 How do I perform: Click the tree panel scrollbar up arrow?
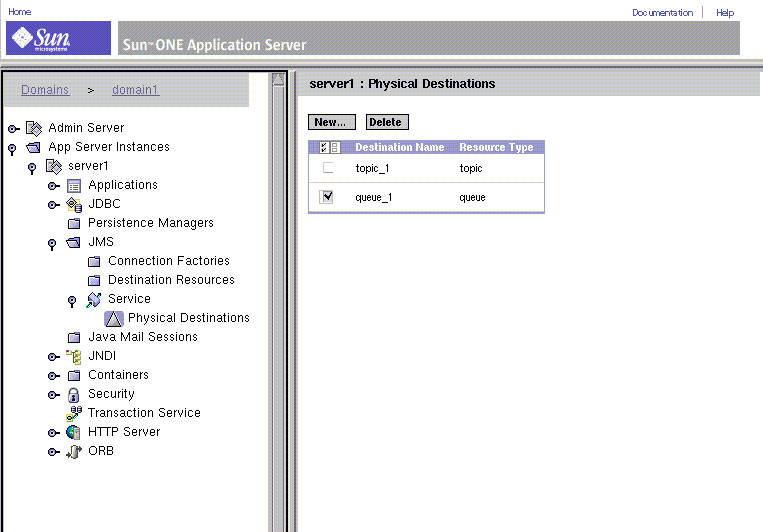[278, 79]
